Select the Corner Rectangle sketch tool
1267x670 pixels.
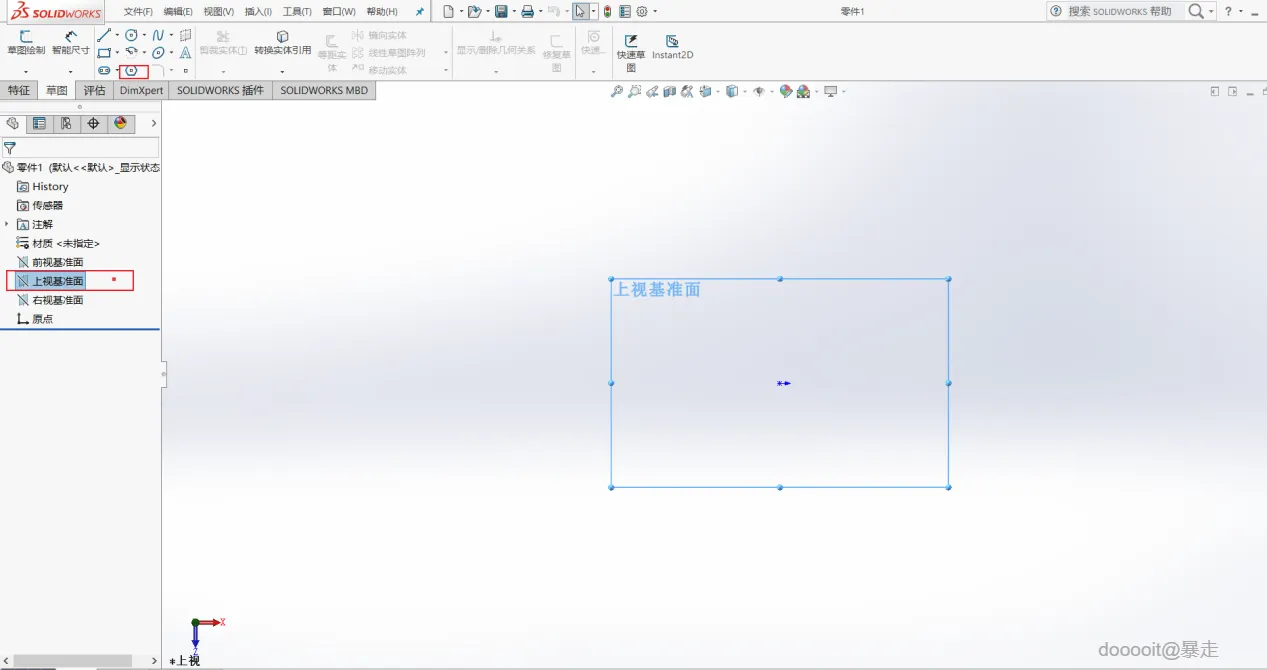click(104, 52)
